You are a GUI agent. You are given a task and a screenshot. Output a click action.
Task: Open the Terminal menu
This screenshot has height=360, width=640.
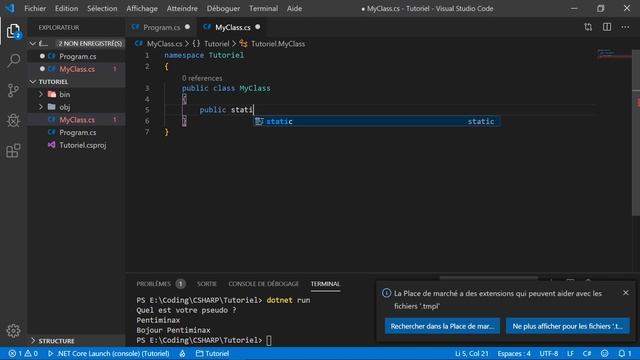(263, 8)
